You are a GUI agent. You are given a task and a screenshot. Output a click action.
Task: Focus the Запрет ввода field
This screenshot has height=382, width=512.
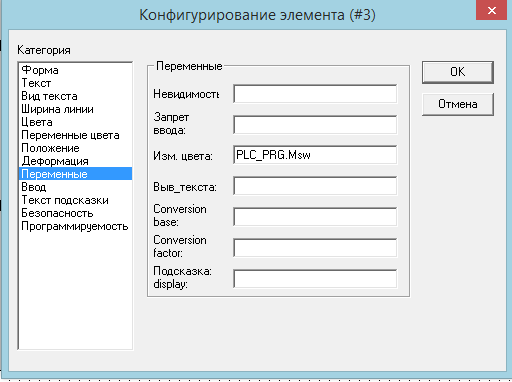(x=315, y=125)
